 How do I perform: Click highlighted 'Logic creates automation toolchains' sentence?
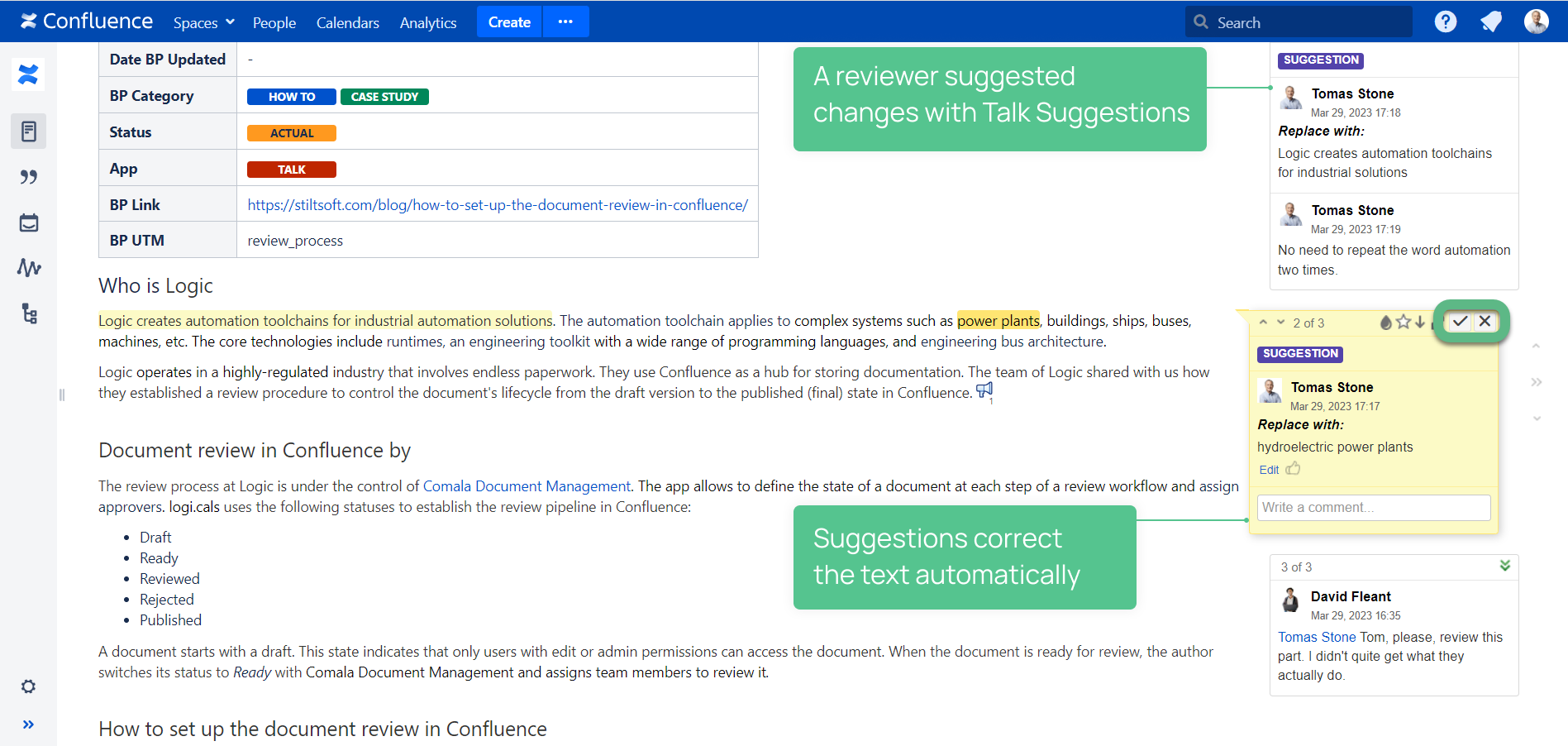tap(325, 321)
